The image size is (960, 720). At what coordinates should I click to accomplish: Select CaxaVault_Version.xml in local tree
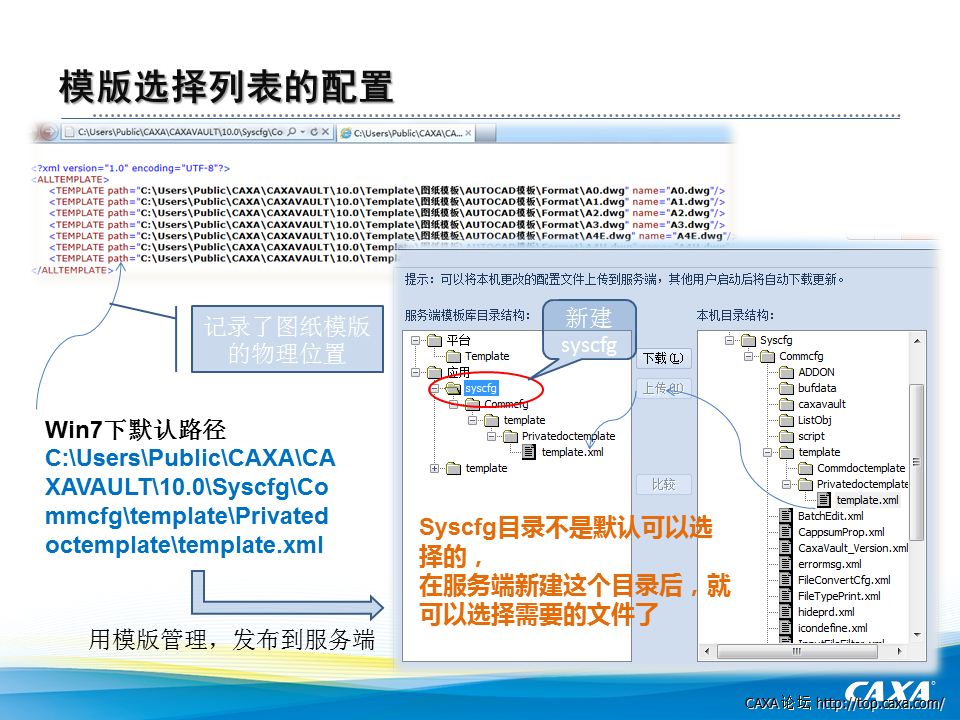tap(853, 548)
